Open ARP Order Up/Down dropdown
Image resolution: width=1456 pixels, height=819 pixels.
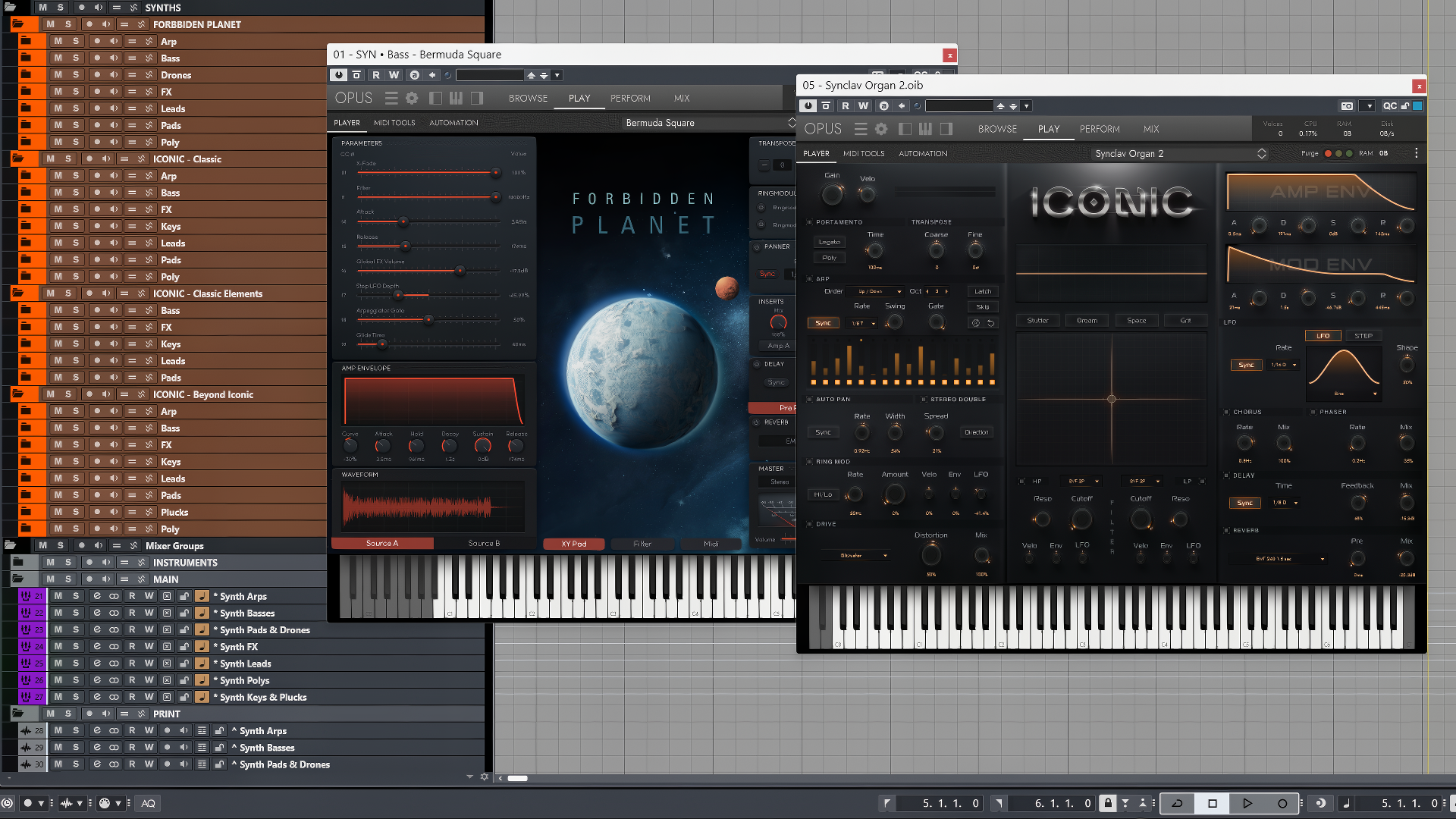[875, 291]
